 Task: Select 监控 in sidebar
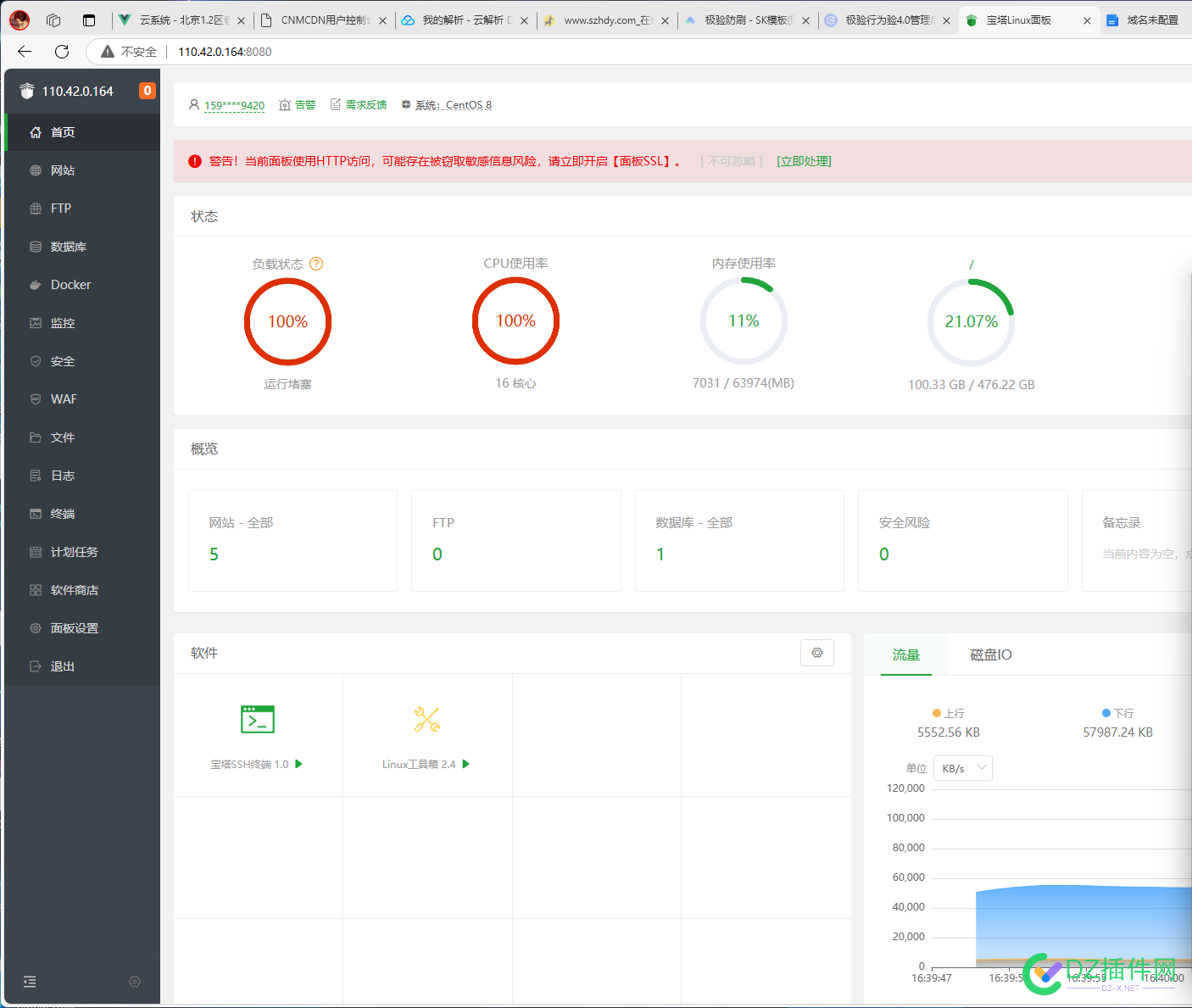[x=82, y=323]
